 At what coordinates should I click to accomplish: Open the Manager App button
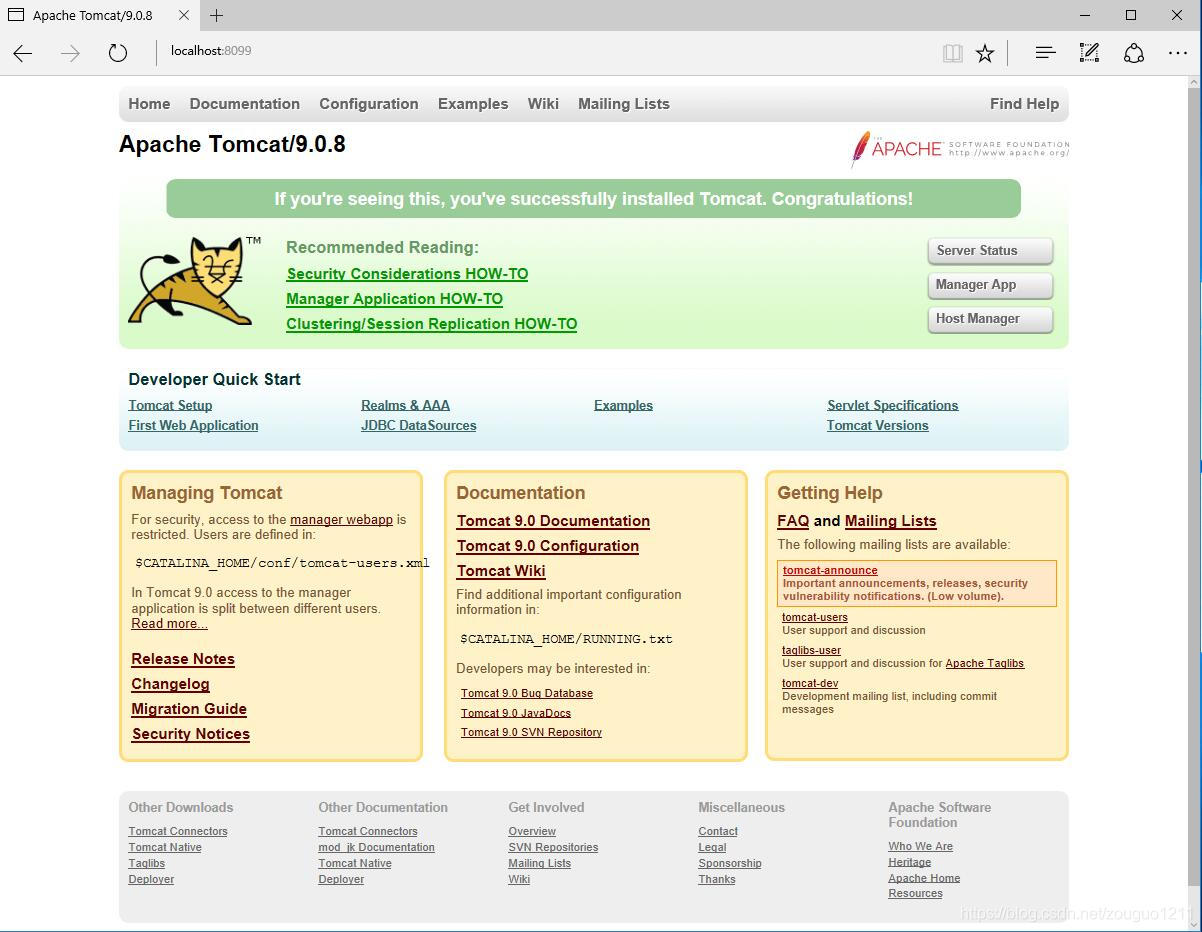pyautogui.click(x=990, y=285)
